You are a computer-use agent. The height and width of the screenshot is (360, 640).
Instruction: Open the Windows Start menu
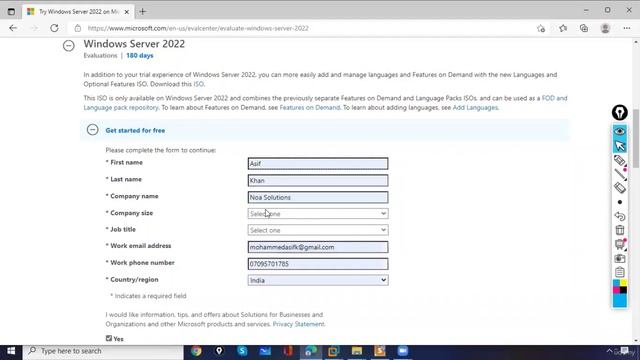point(11,351)
